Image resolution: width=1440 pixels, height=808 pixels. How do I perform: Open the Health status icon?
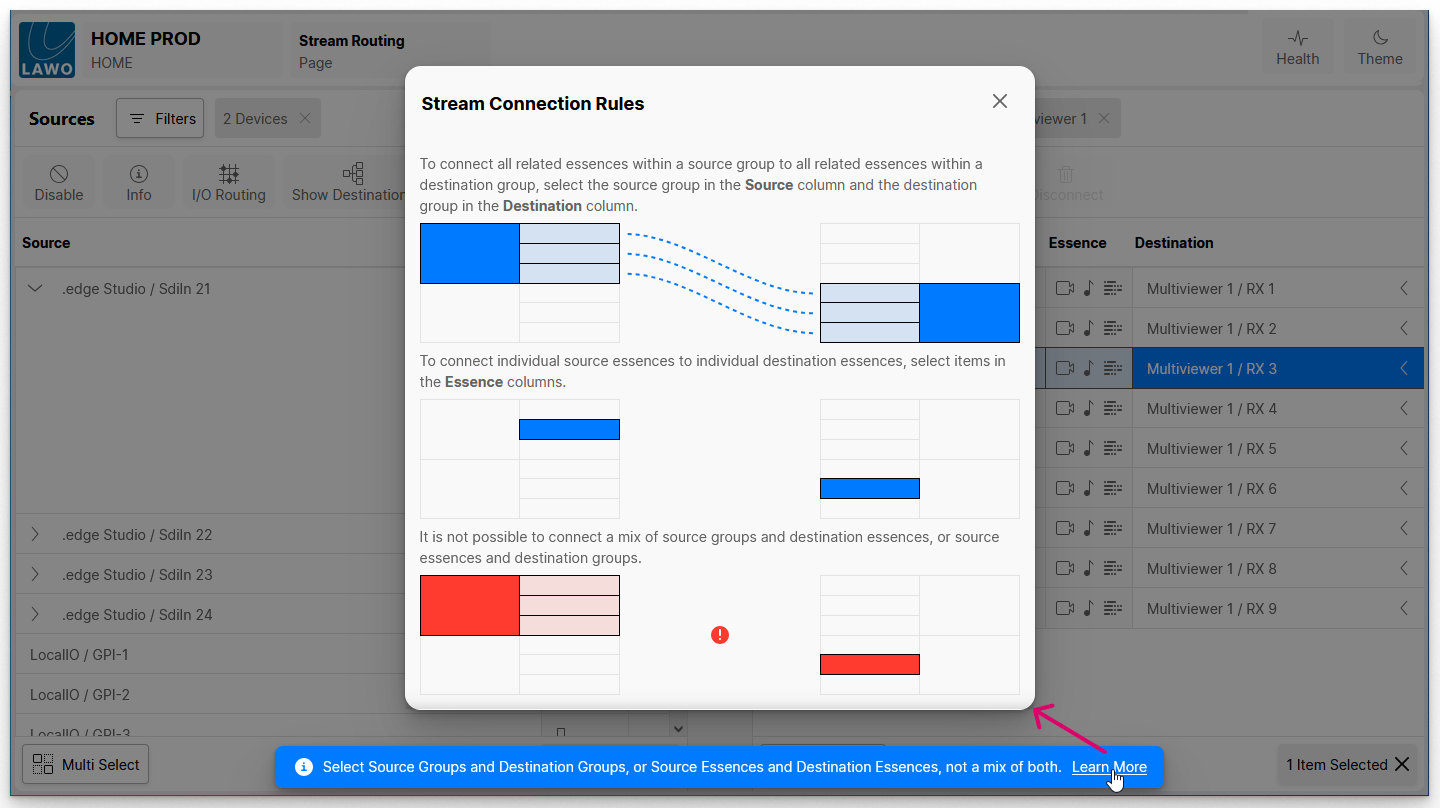click(1297, 48)
